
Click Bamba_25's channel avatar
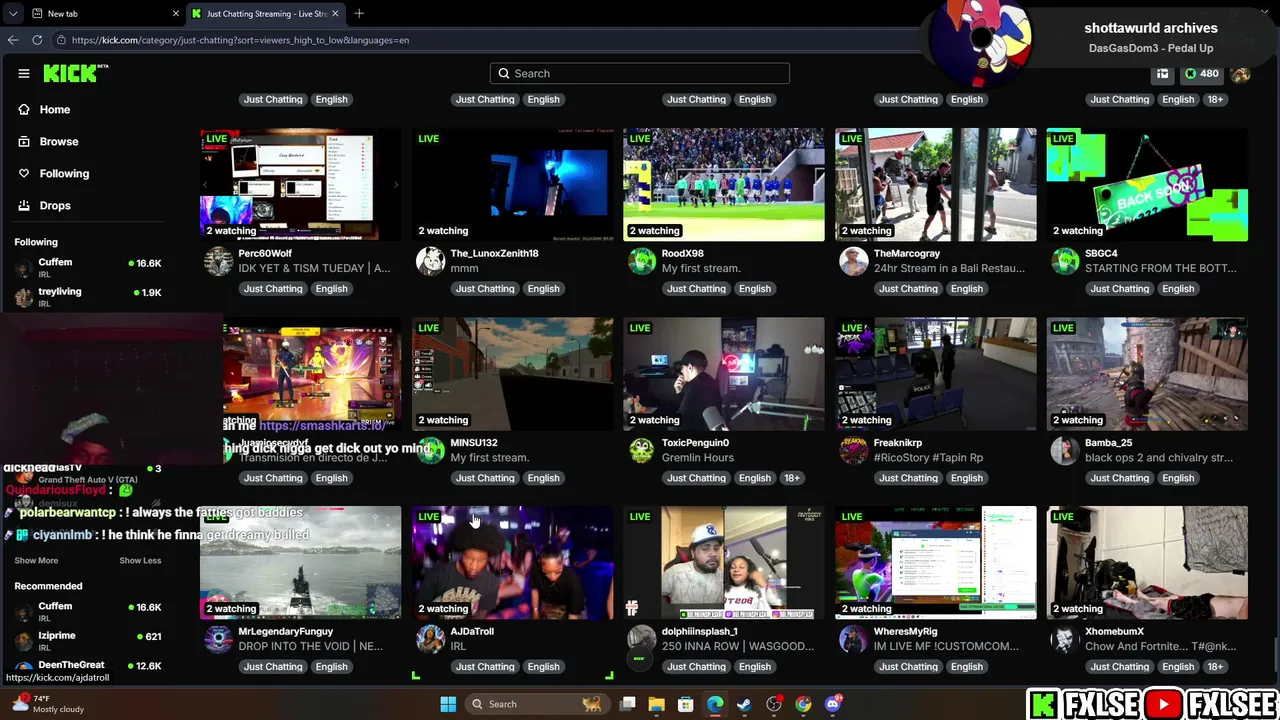1065,450
